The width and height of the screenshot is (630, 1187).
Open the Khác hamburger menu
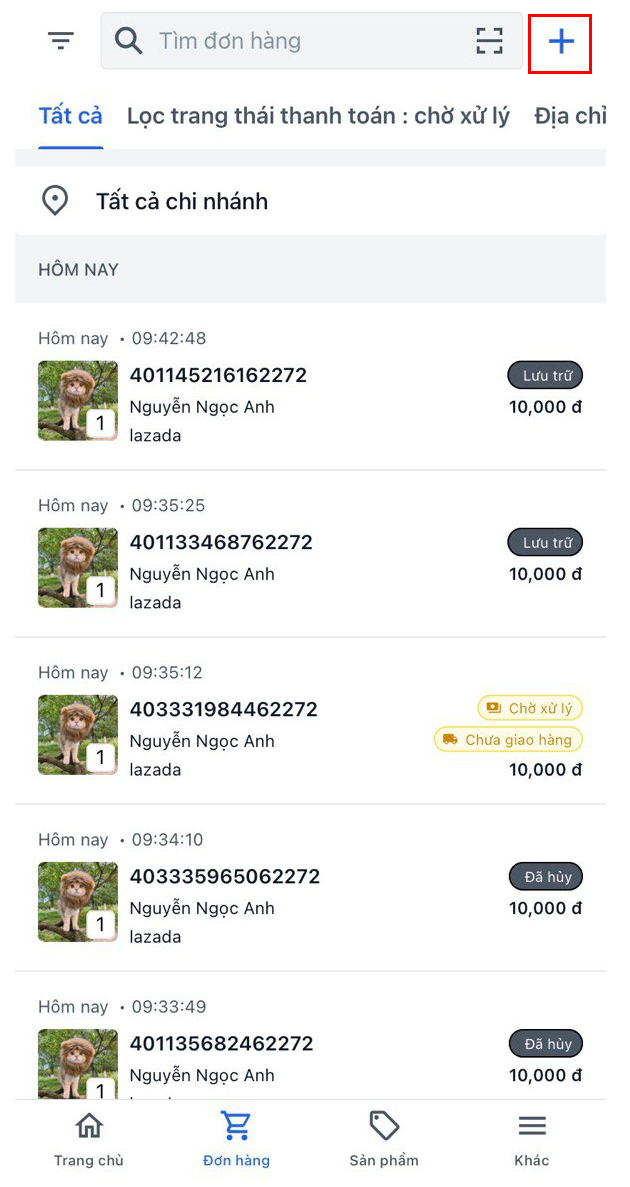click(x=531, y=1127)
